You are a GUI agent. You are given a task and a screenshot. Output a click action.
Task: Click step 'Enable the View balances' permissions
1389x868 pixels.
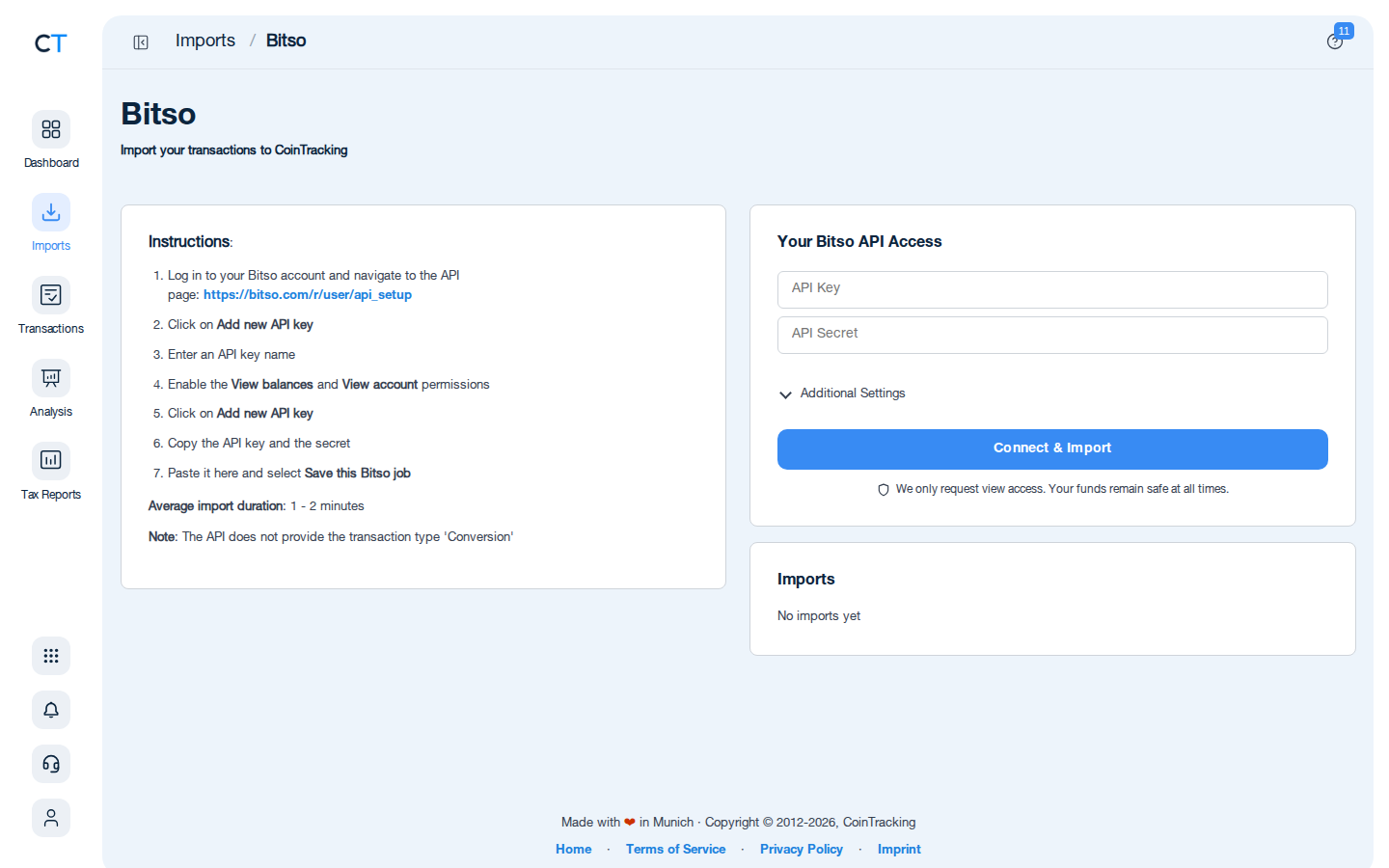(329, 384)
